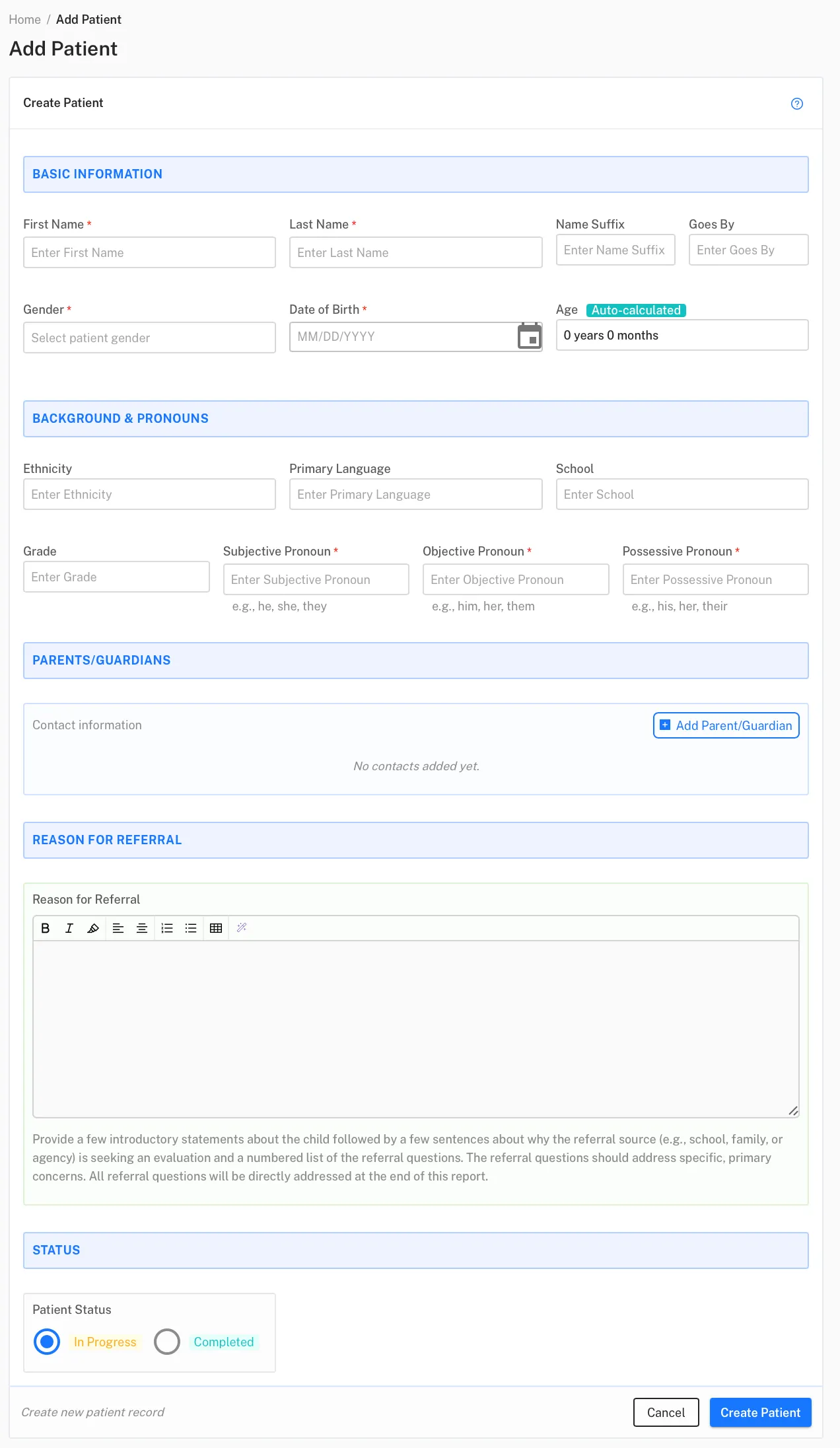Open the Date of Birth calendar picker
Image resolution: width=840 pixels, height=1448 pixels.
pyautogui.click(x=530, y=336)
